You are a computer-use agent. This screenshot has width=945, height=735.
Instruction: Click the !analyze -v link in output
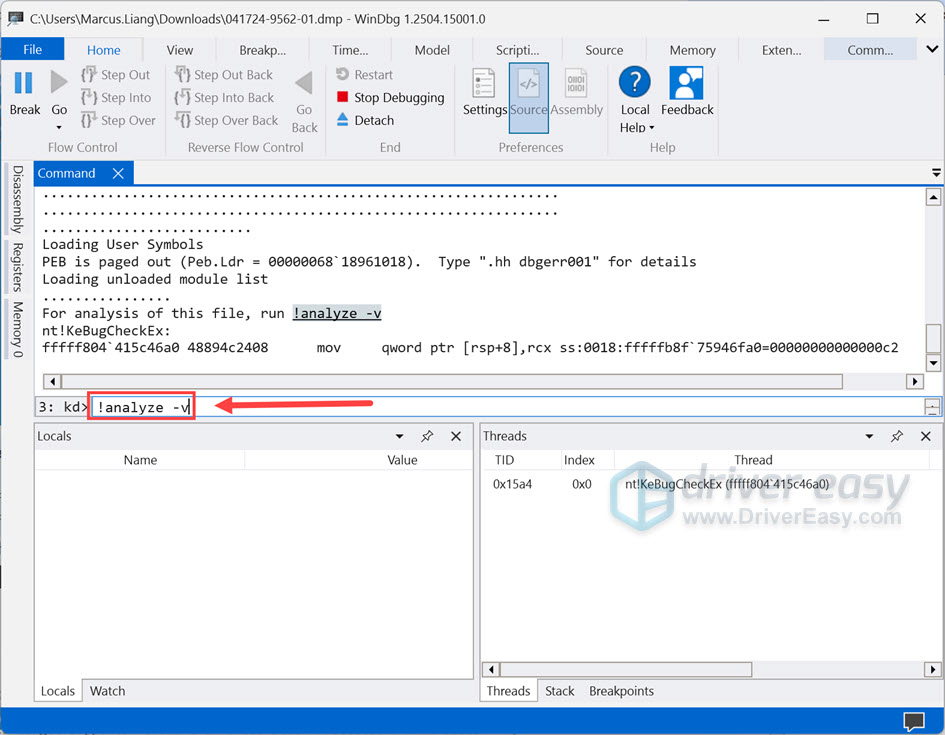pos(337,313)
